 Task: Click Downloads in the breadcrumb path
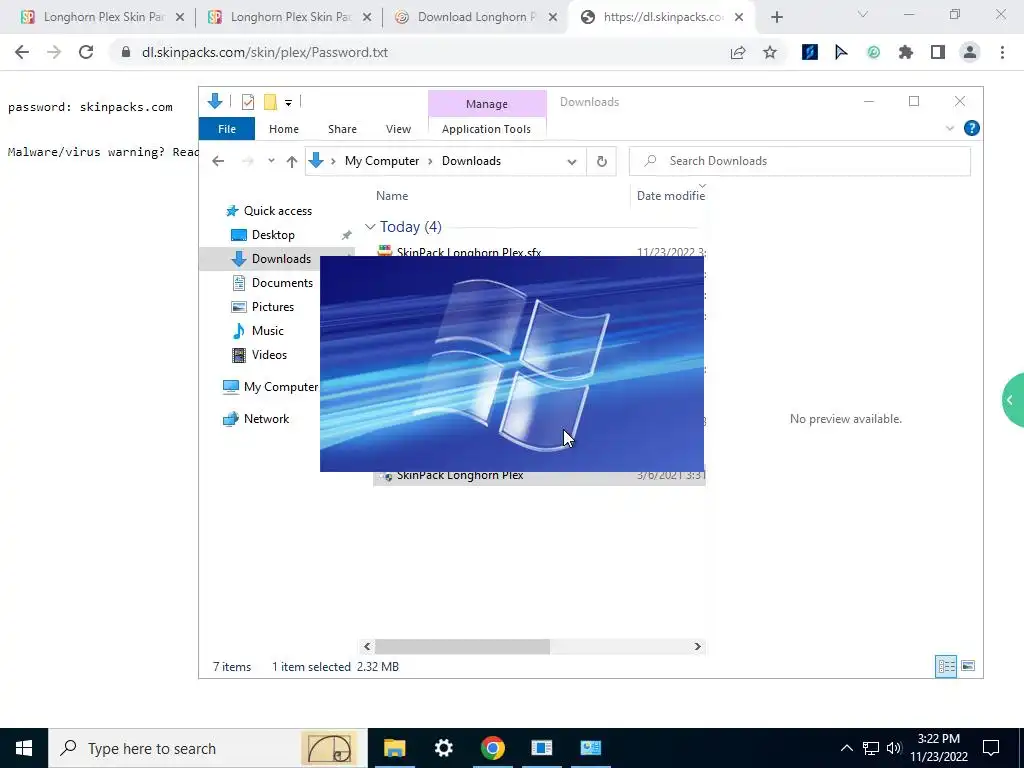coord(472,161)
